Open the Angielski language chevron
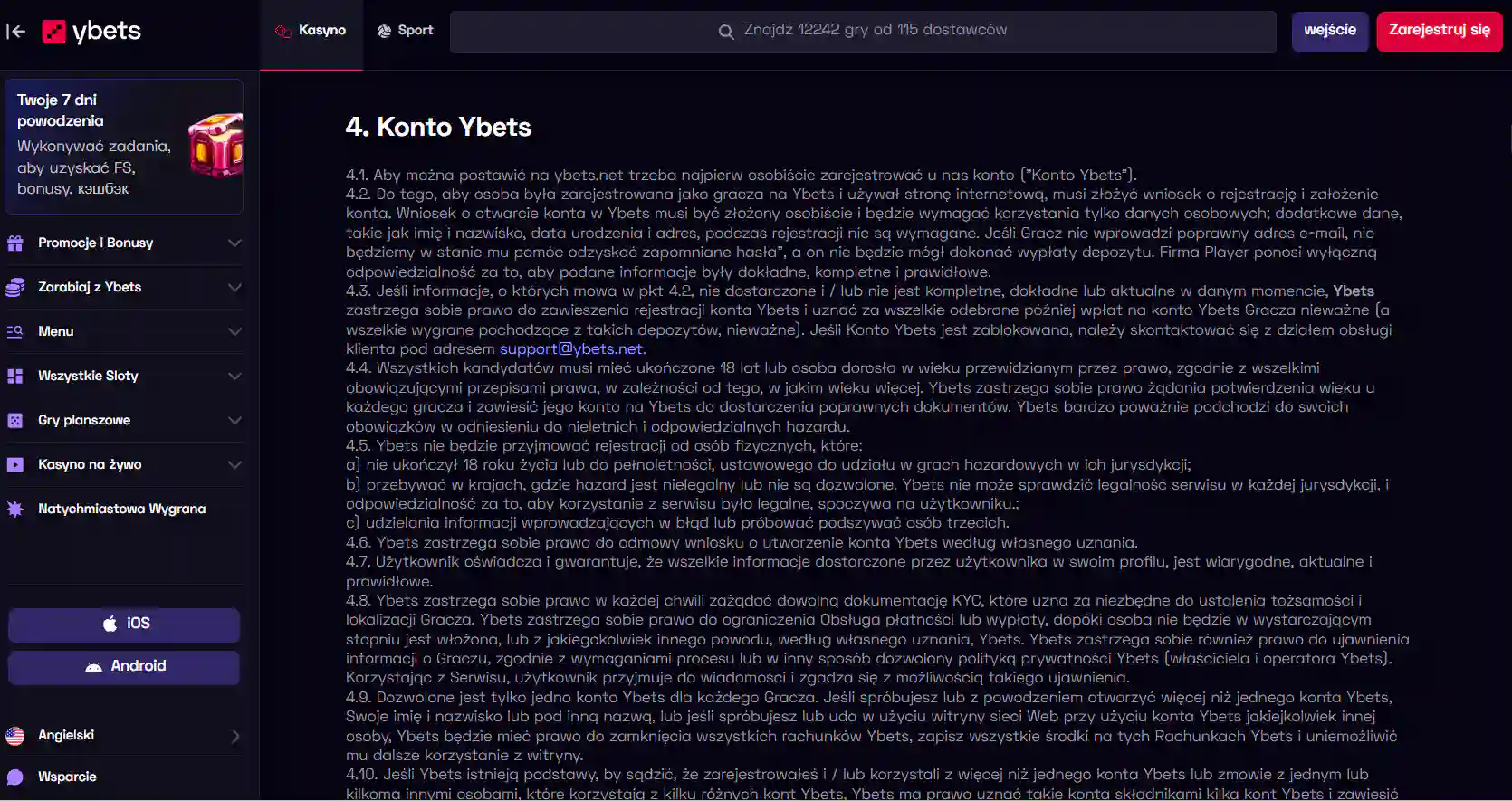The height and width of the screenshot is (801, 1512). point(234,736)
